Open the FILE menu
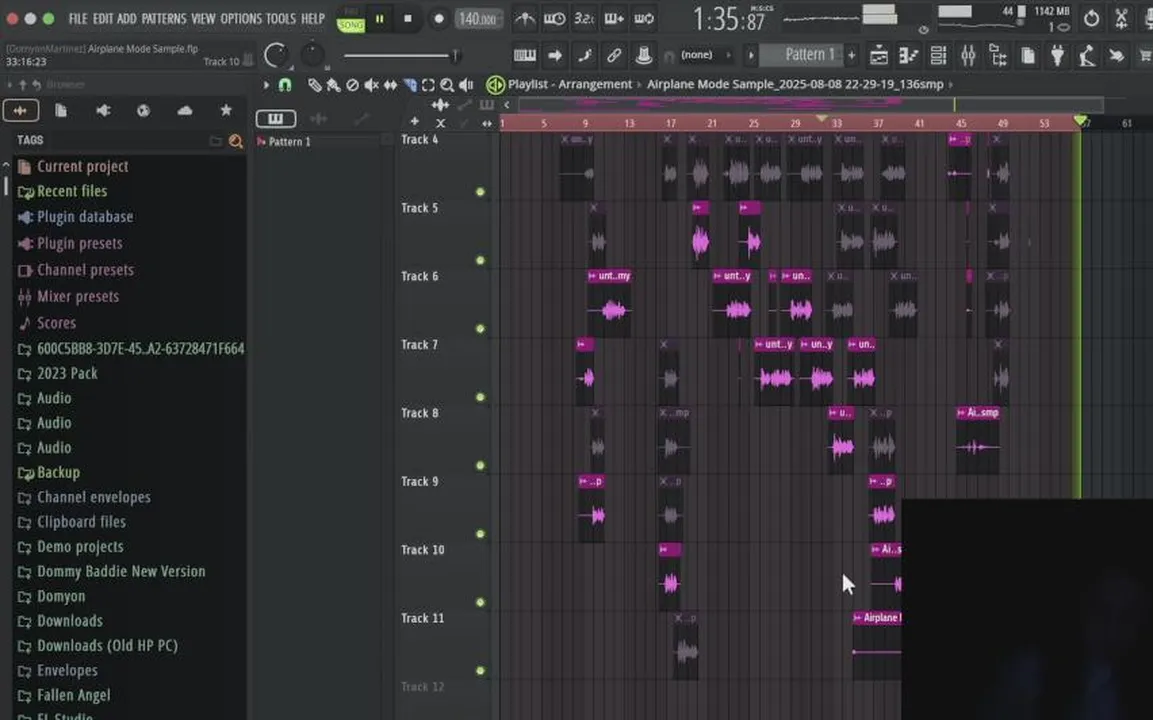 coord(78,18)
